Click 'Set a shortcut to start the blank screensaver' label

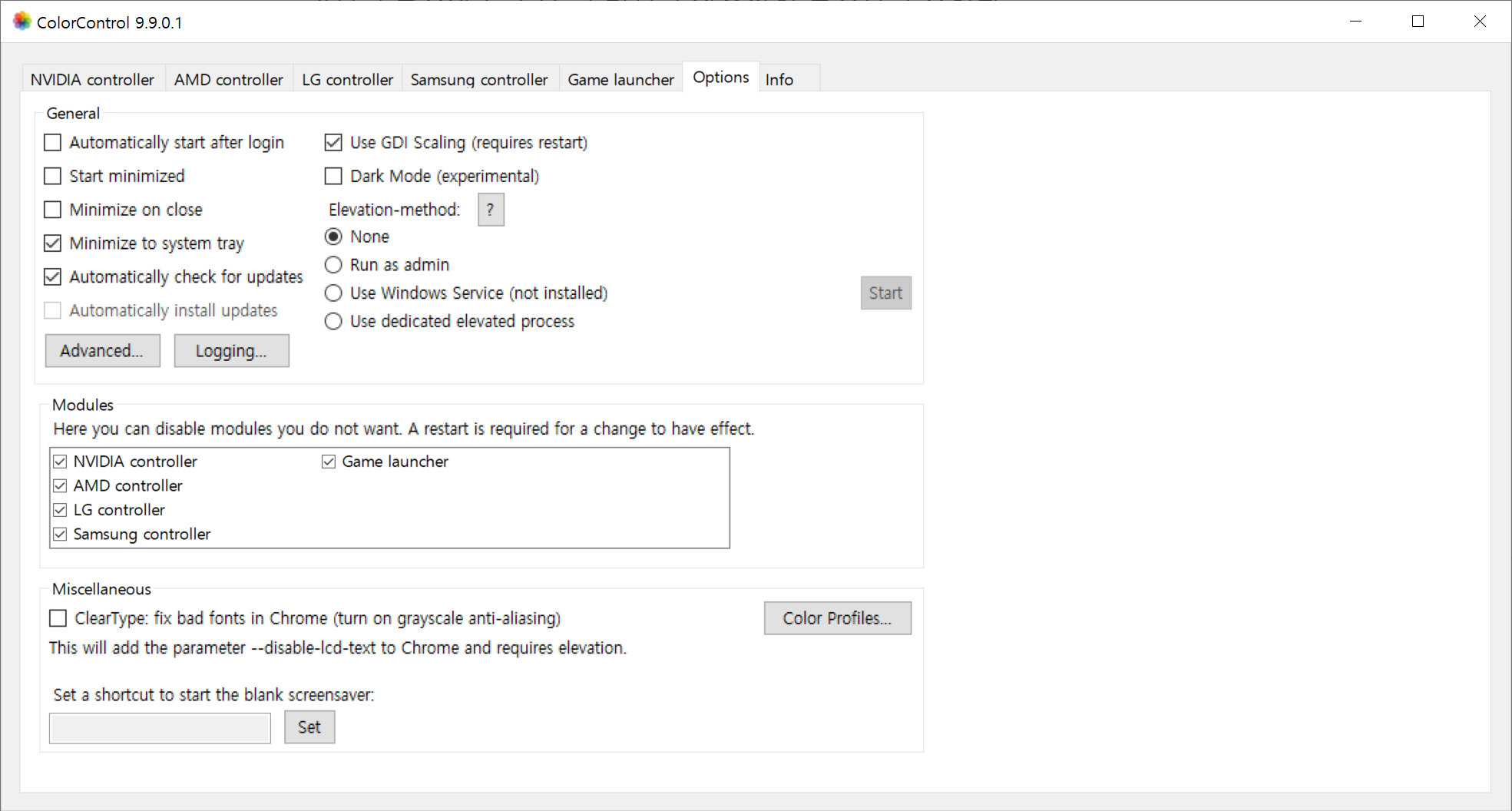click(213, 695)
